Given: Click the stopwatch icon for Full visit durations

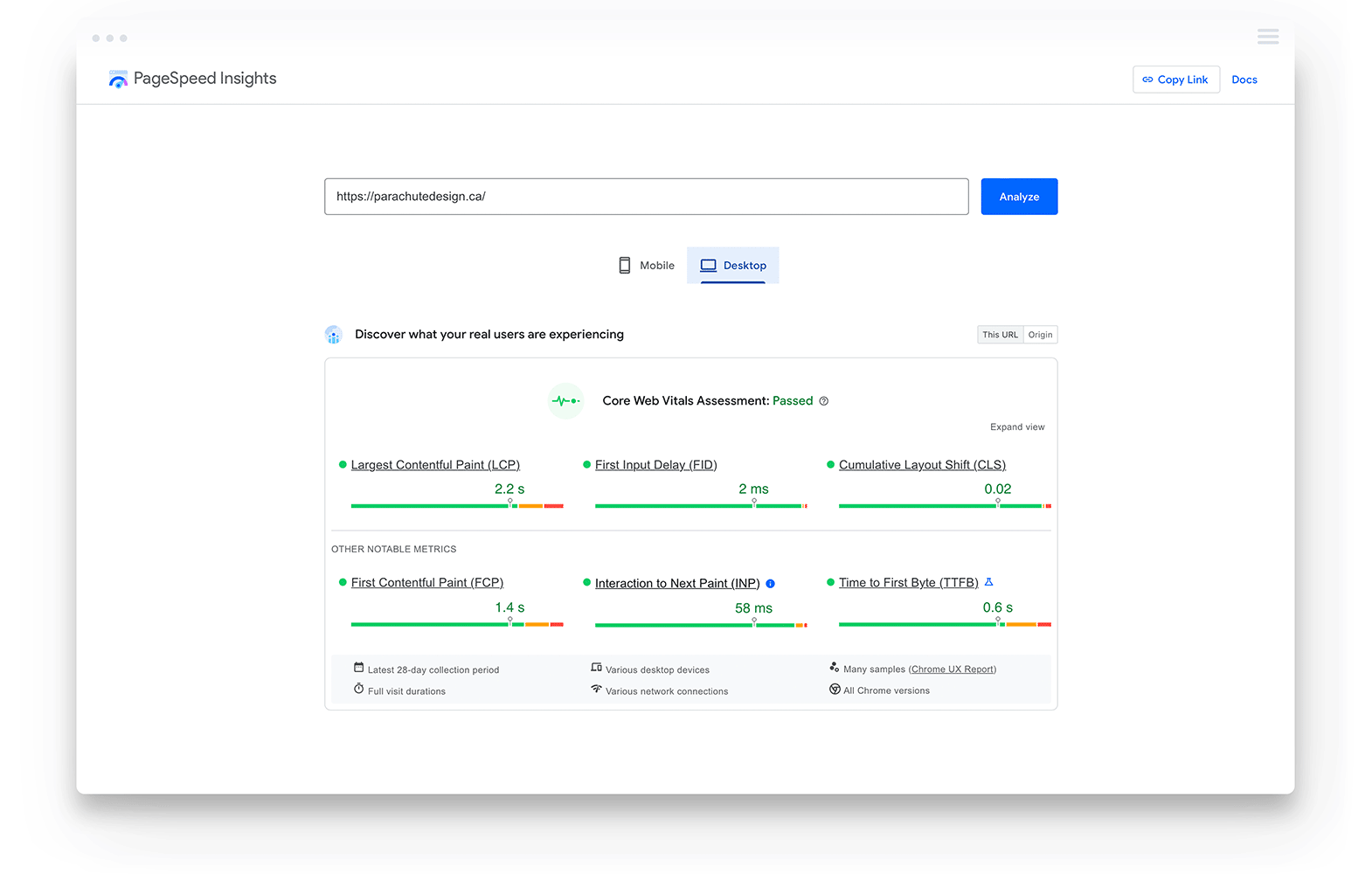Looking at the screenshot, I should [x=358, y=690].
